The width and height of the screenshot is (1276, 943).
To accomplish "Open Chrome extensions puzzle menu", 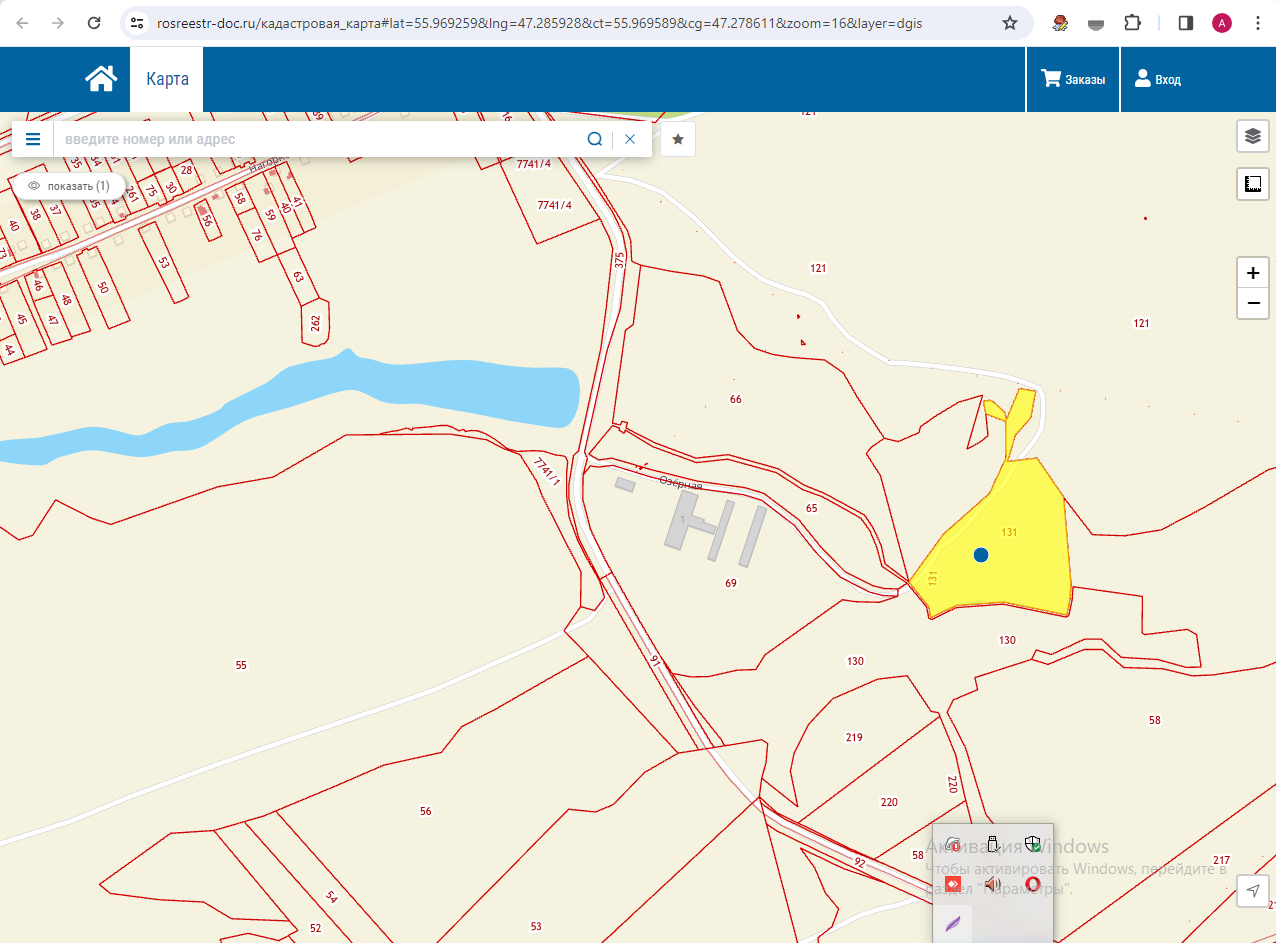I will [x=1132, y=23].
